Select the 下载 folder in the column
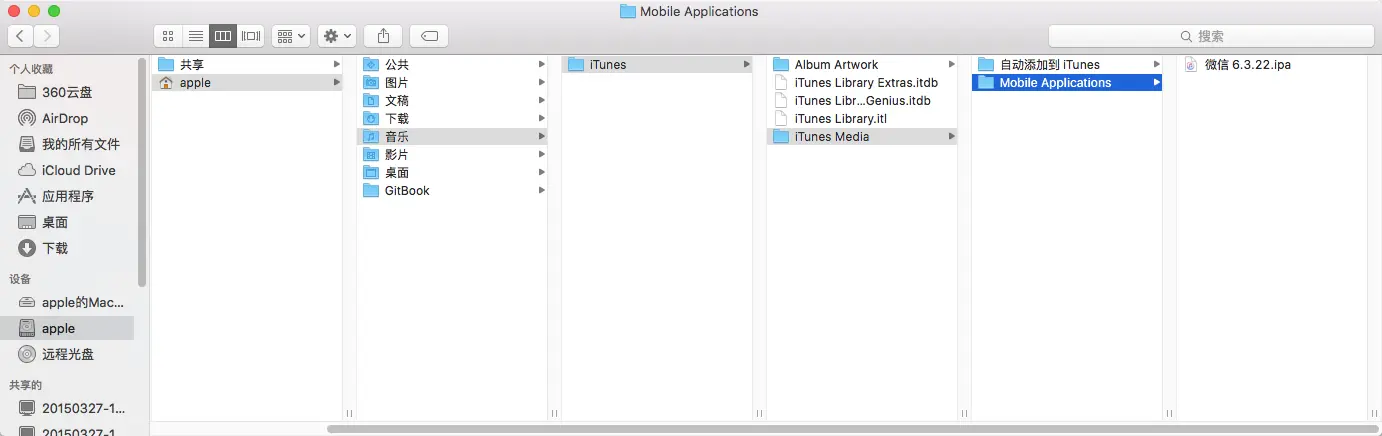 (x=452, y=118)
